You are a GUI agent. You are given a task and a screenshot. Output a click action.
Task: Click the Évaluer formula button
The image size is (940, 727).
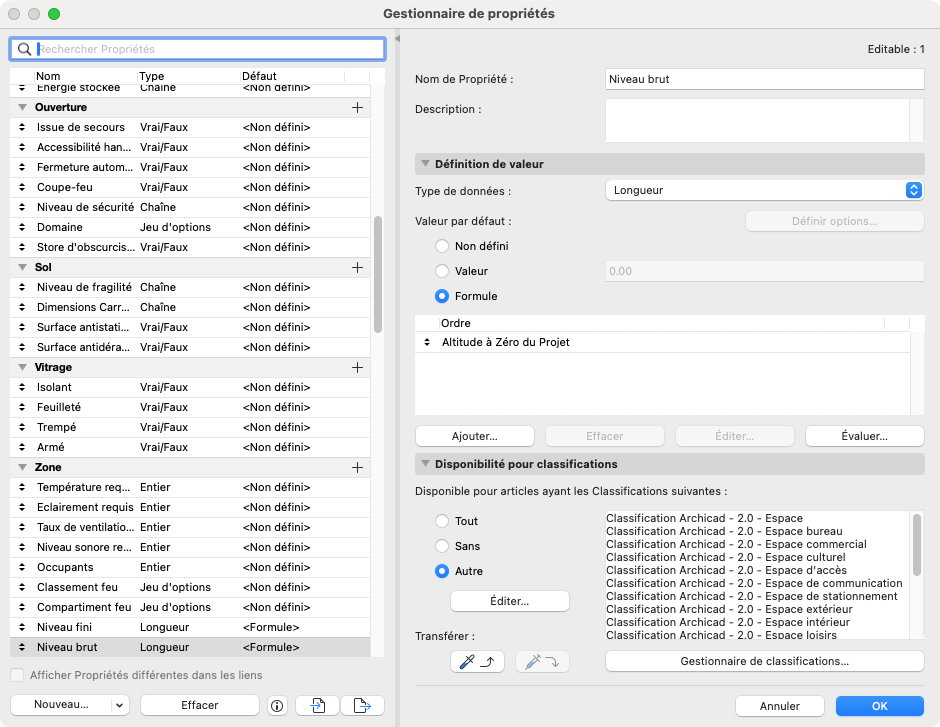(x=864, y=436)
